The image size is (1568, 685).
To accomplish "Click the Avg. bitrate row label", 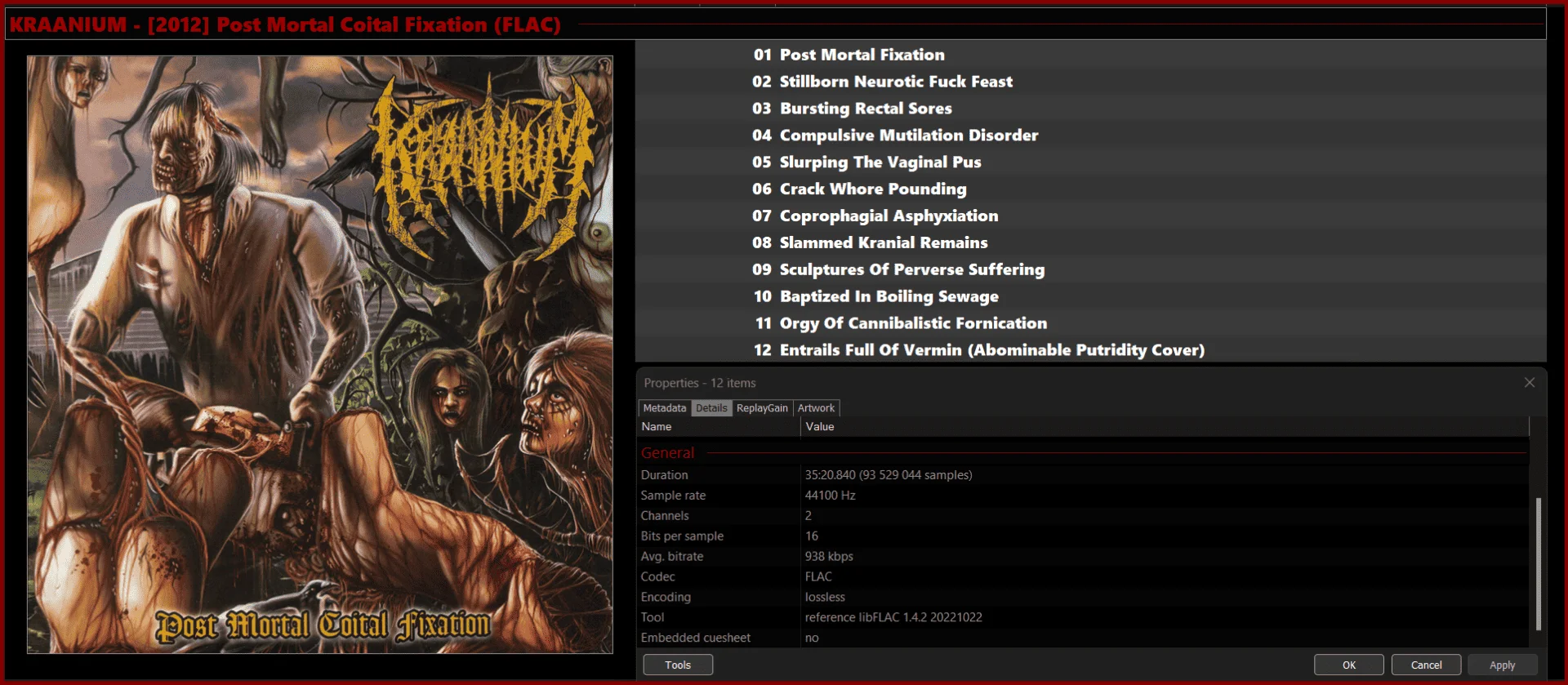I will [x=671, y=557].
